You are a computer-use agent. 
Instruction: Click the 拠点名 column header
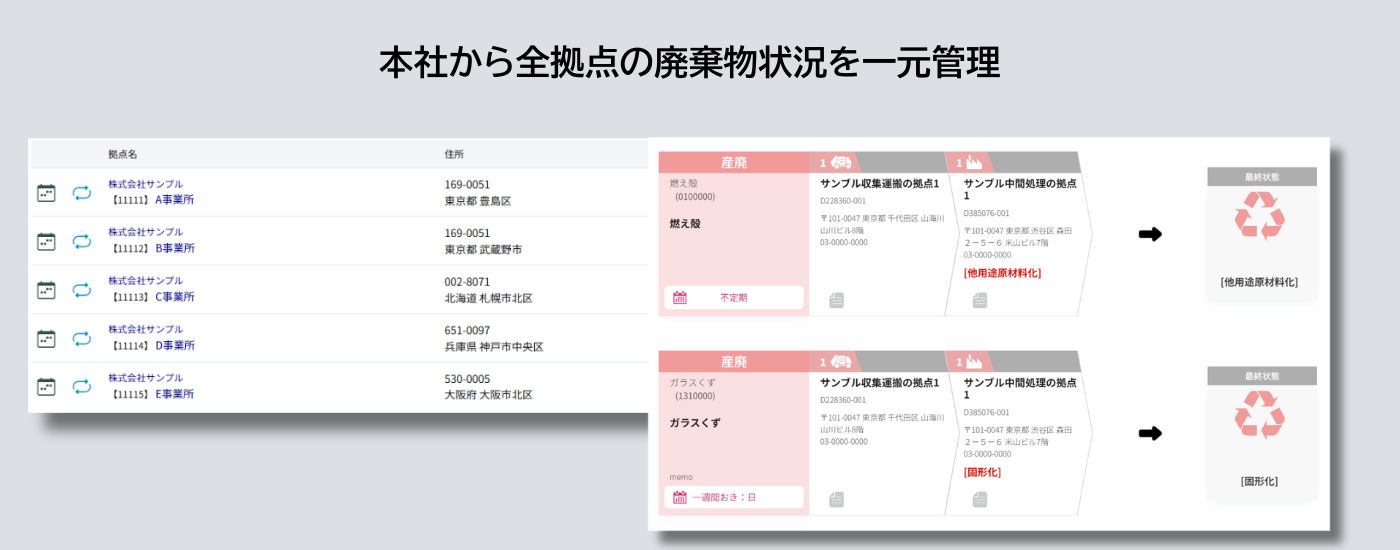pos(122,154)
